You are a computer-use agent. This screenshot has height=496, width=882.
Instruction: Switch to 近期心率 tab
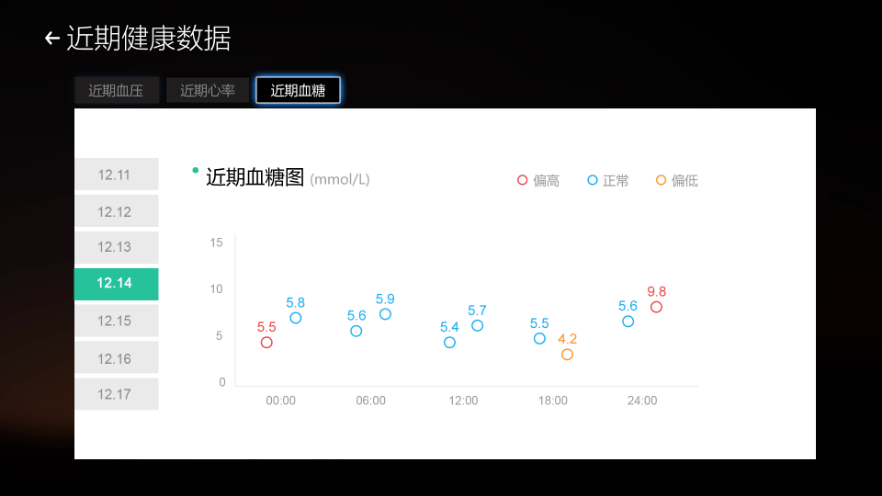207,91
